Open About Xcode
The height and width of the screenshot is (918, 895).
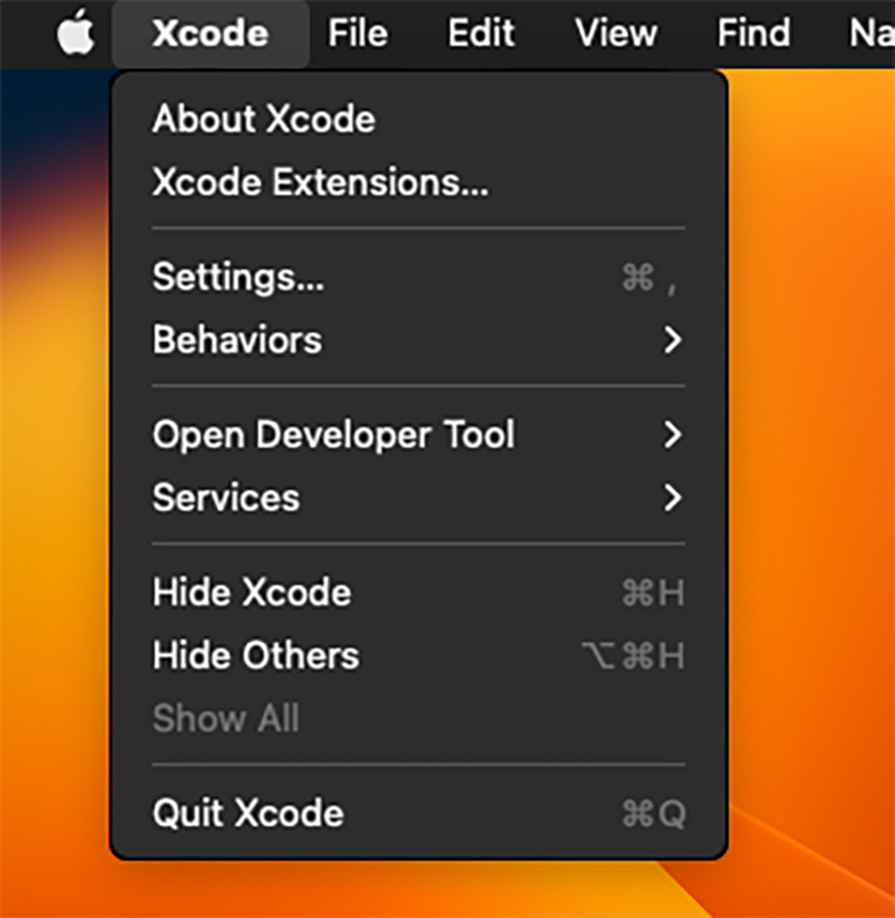263,118
